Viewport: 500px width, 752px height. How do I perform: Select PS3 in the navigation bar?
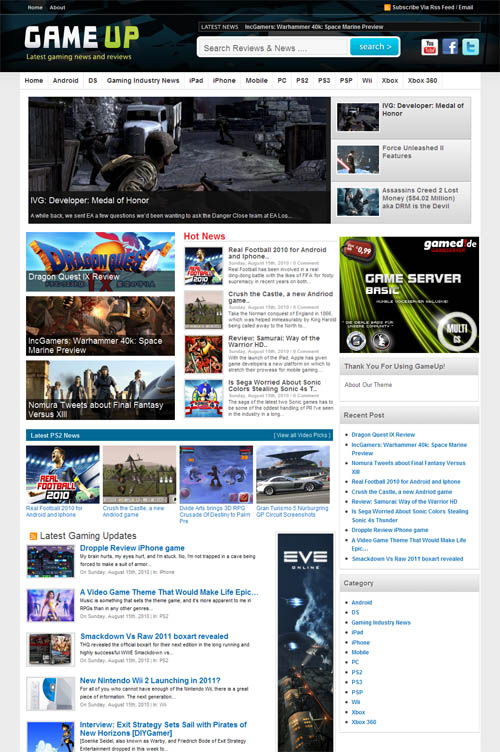click(324, 81)
